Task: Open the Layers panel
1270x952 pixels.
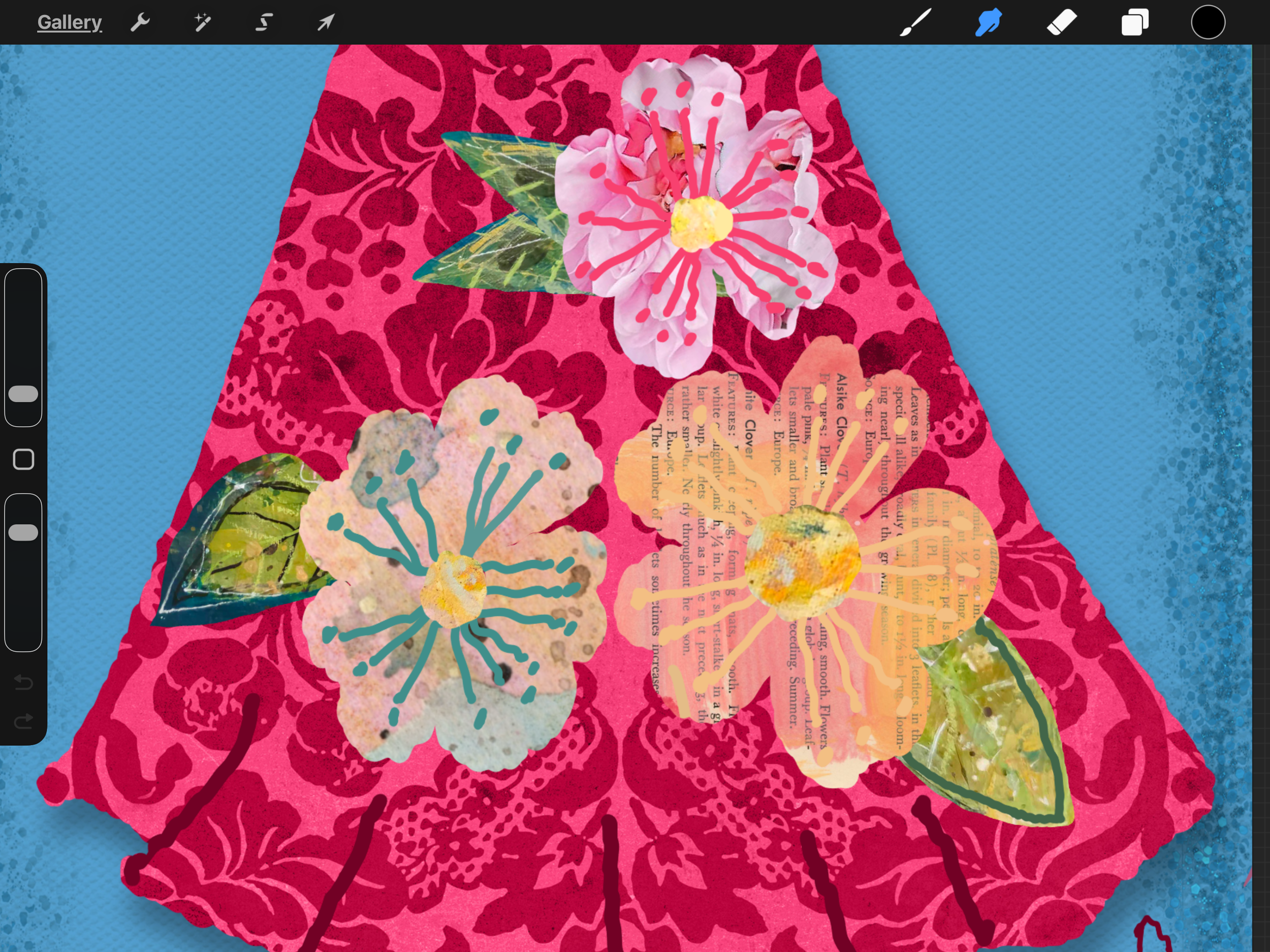Action: [x=1134, y=22]
